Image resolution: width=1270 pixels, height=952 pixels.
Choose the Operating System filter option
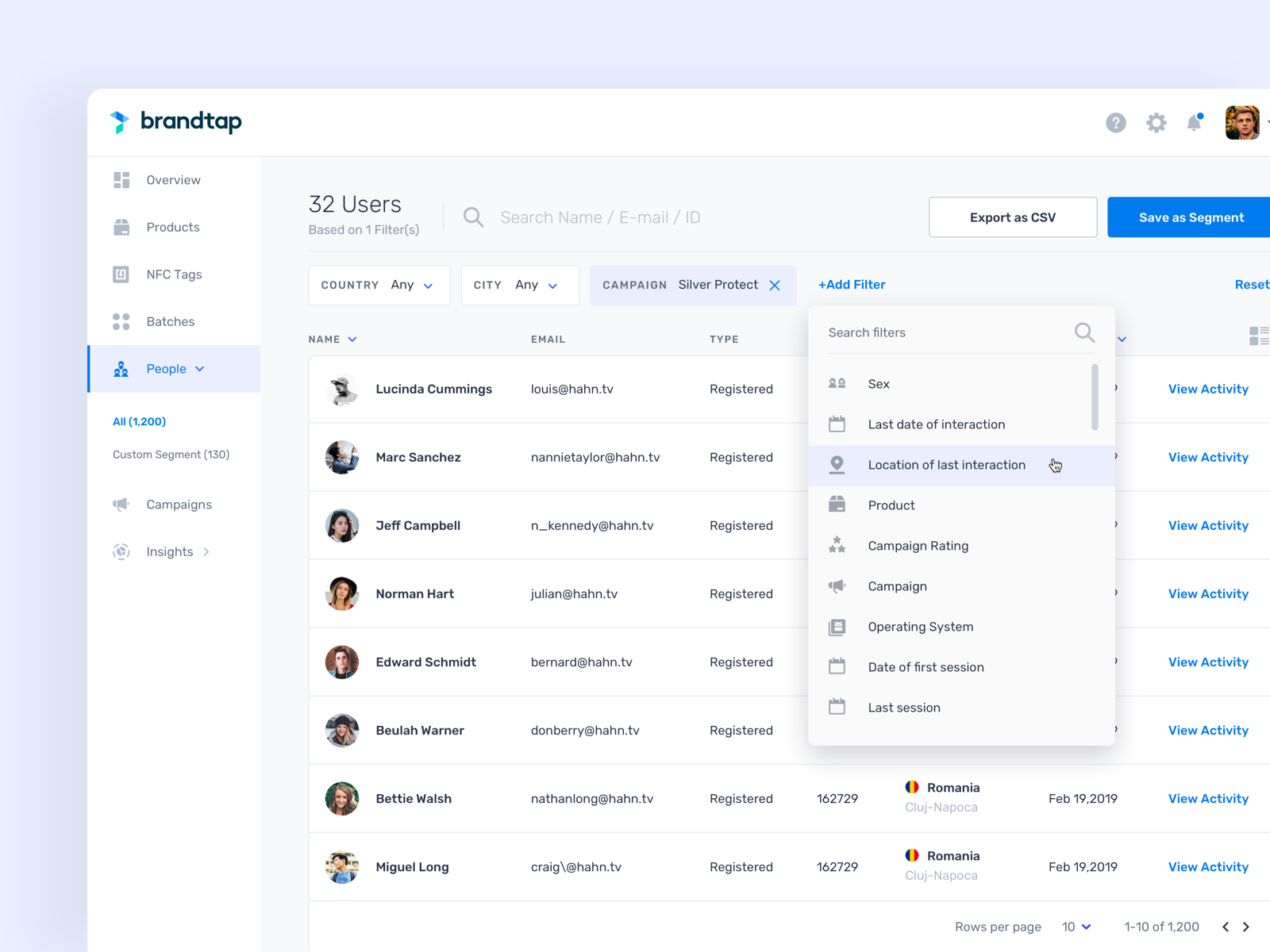point(920,627)
